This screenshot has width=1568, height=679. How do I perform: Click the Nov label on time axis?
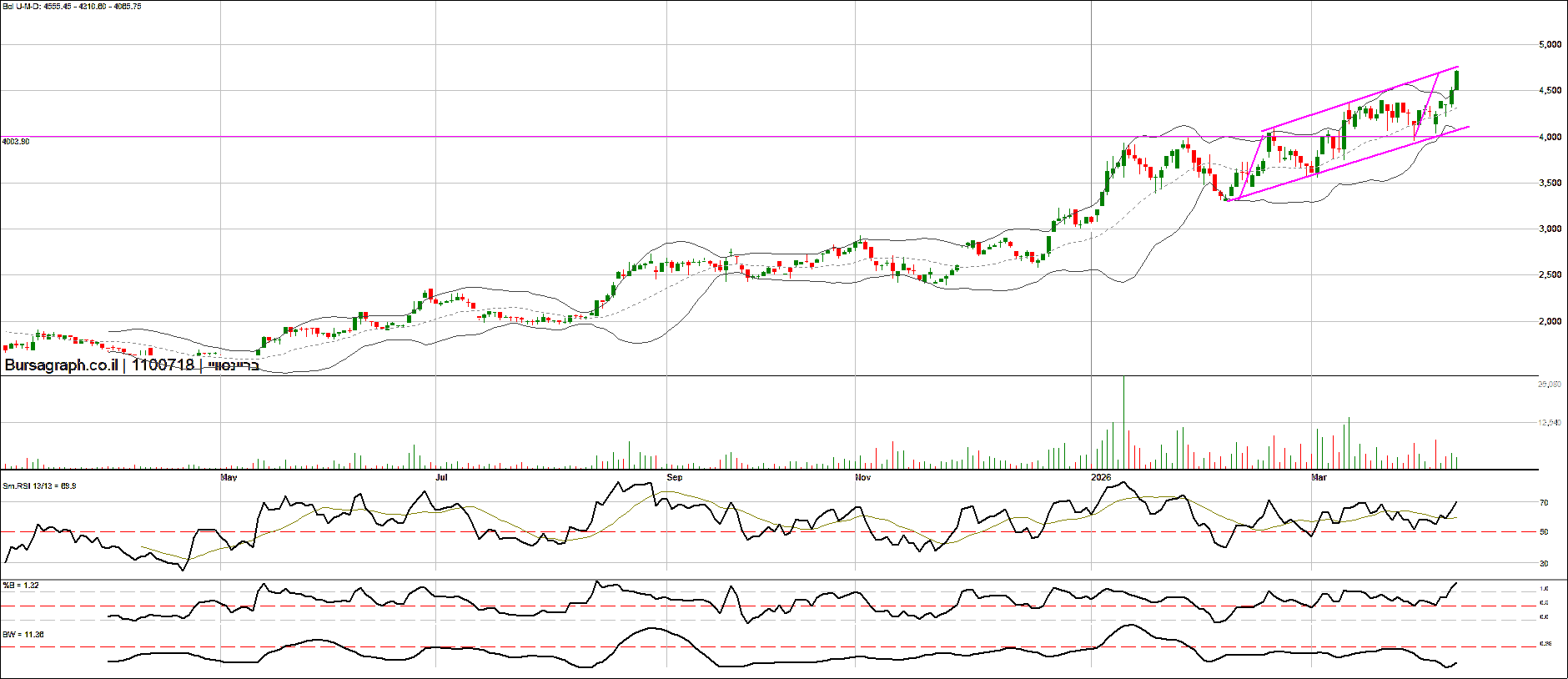863,477
